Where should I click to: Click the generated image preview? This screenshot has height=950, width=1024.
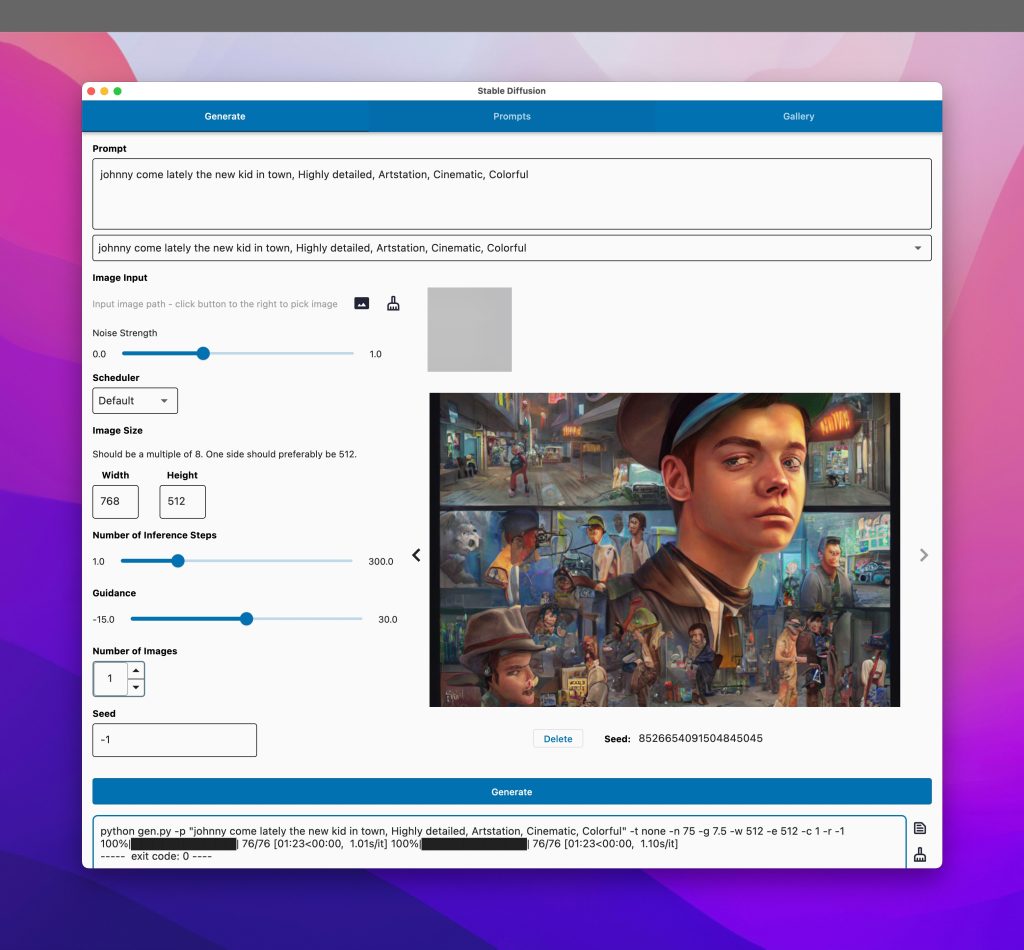(x=664, y=550)
